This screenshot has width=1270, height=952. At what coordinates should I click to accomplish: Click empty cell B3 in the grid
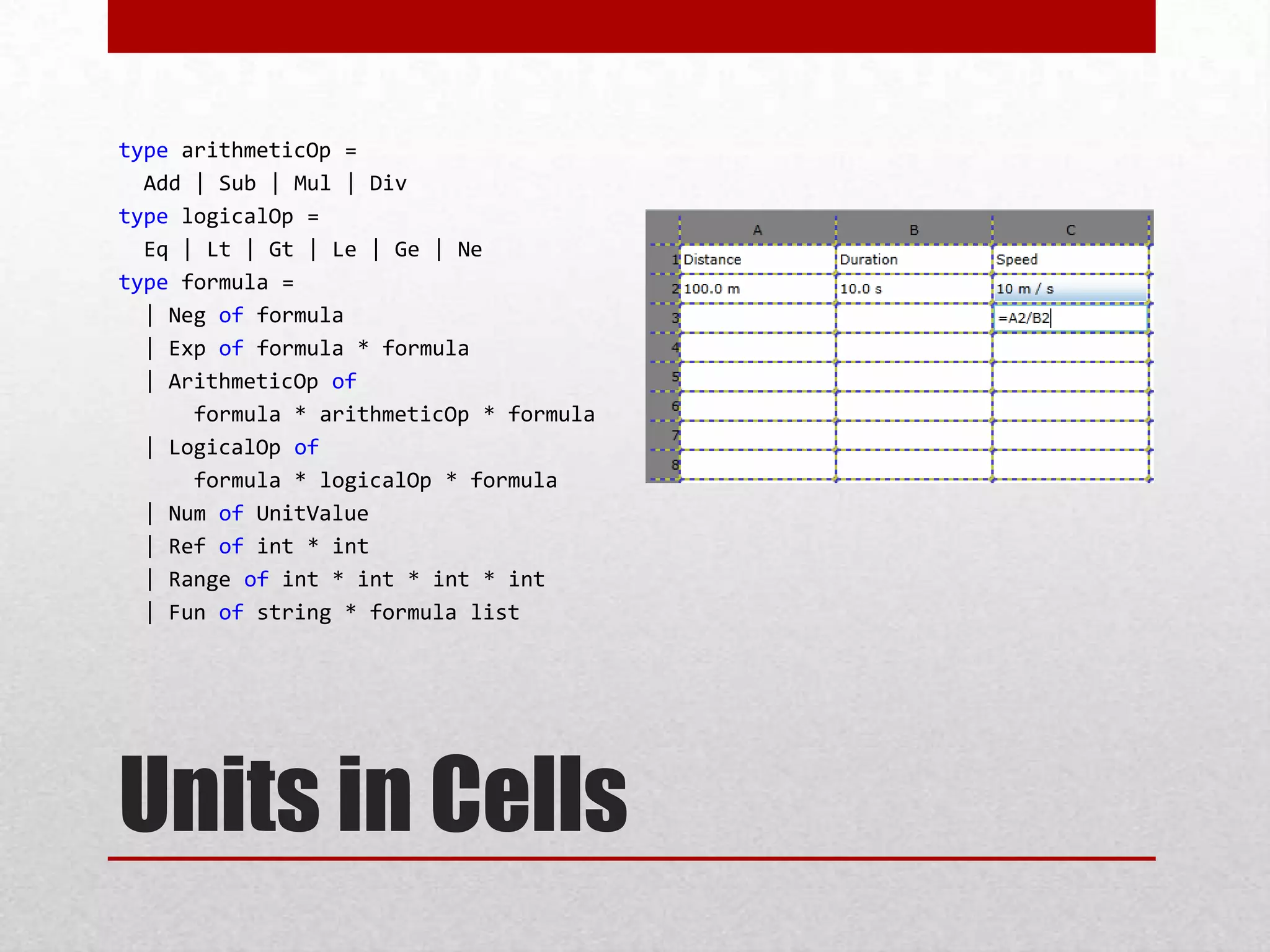pos(913,318)
